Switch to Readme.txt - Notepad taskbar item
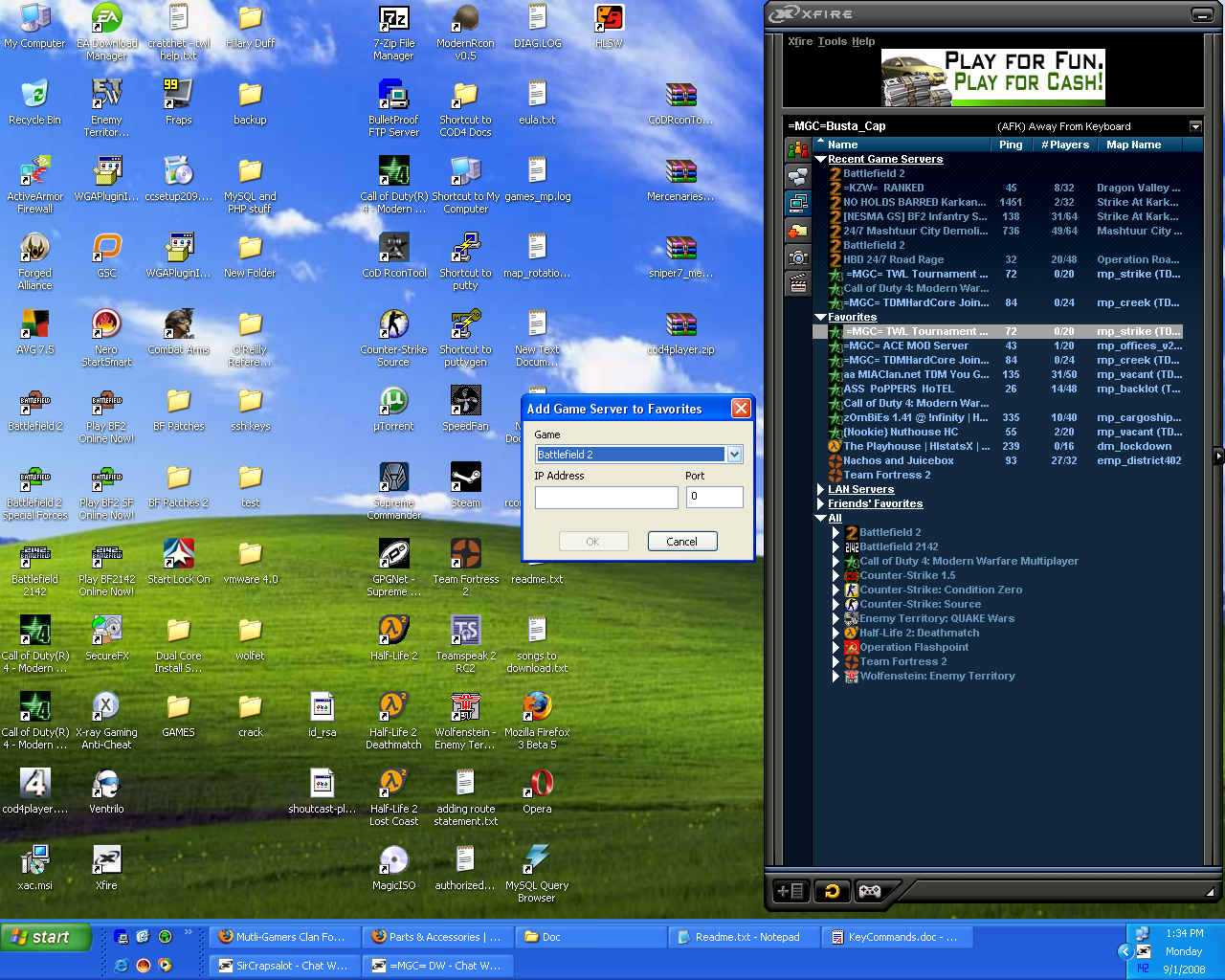1225x980 pixels. click(x=744, y=937)
